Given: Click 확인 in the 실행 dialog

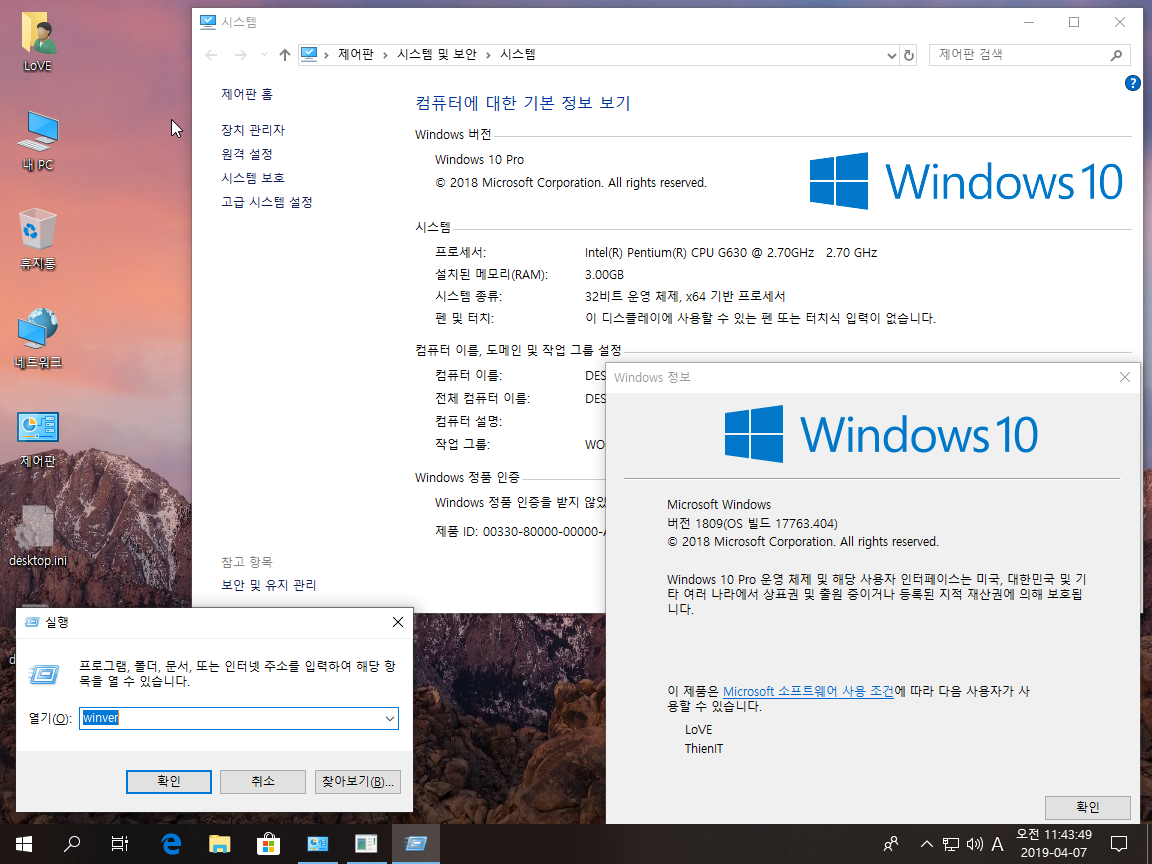Looking at the screenshot, I should coord(169,782).
